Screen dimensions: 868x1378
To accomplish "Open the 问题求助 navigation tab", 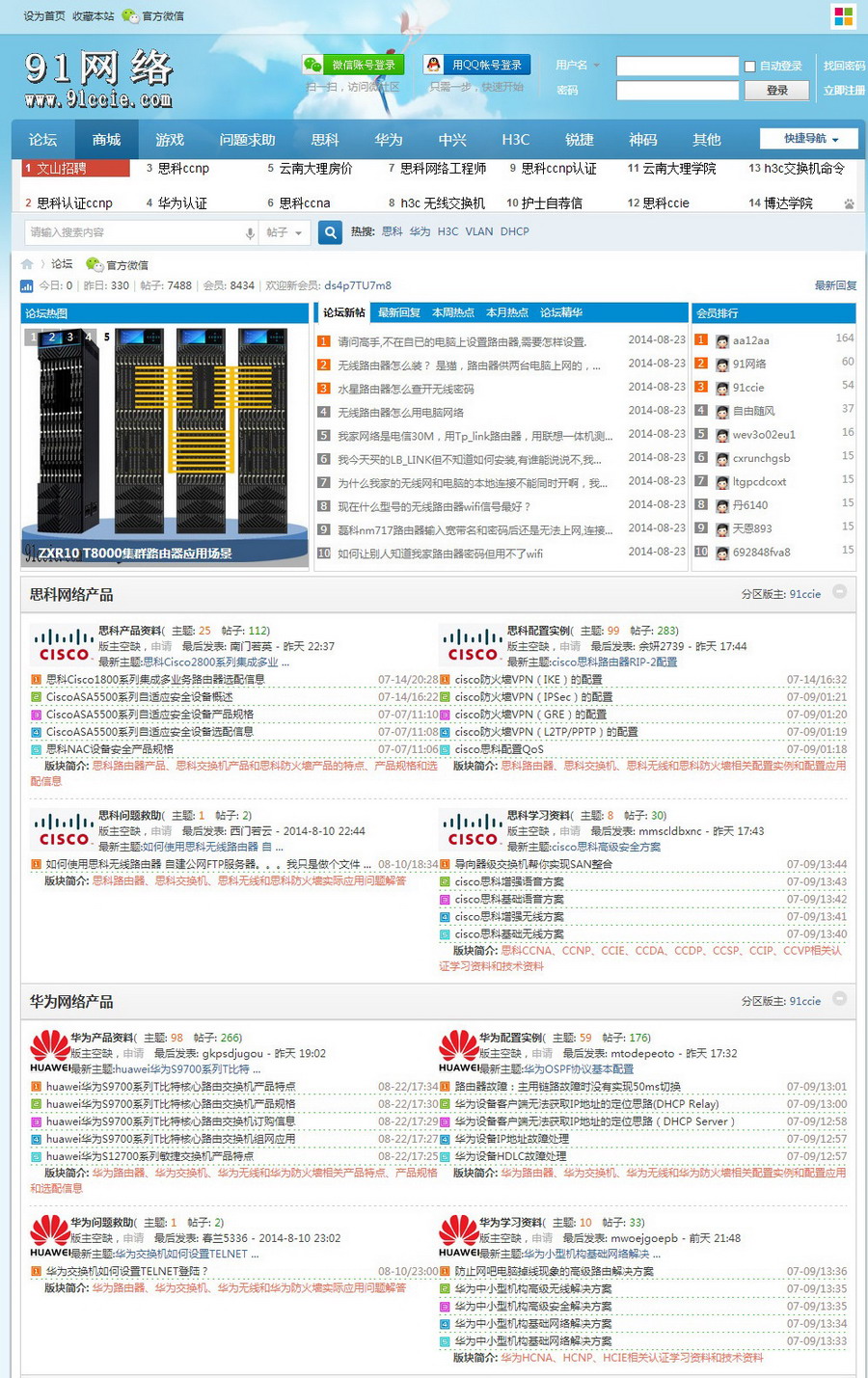I will [x=247, y=140].
